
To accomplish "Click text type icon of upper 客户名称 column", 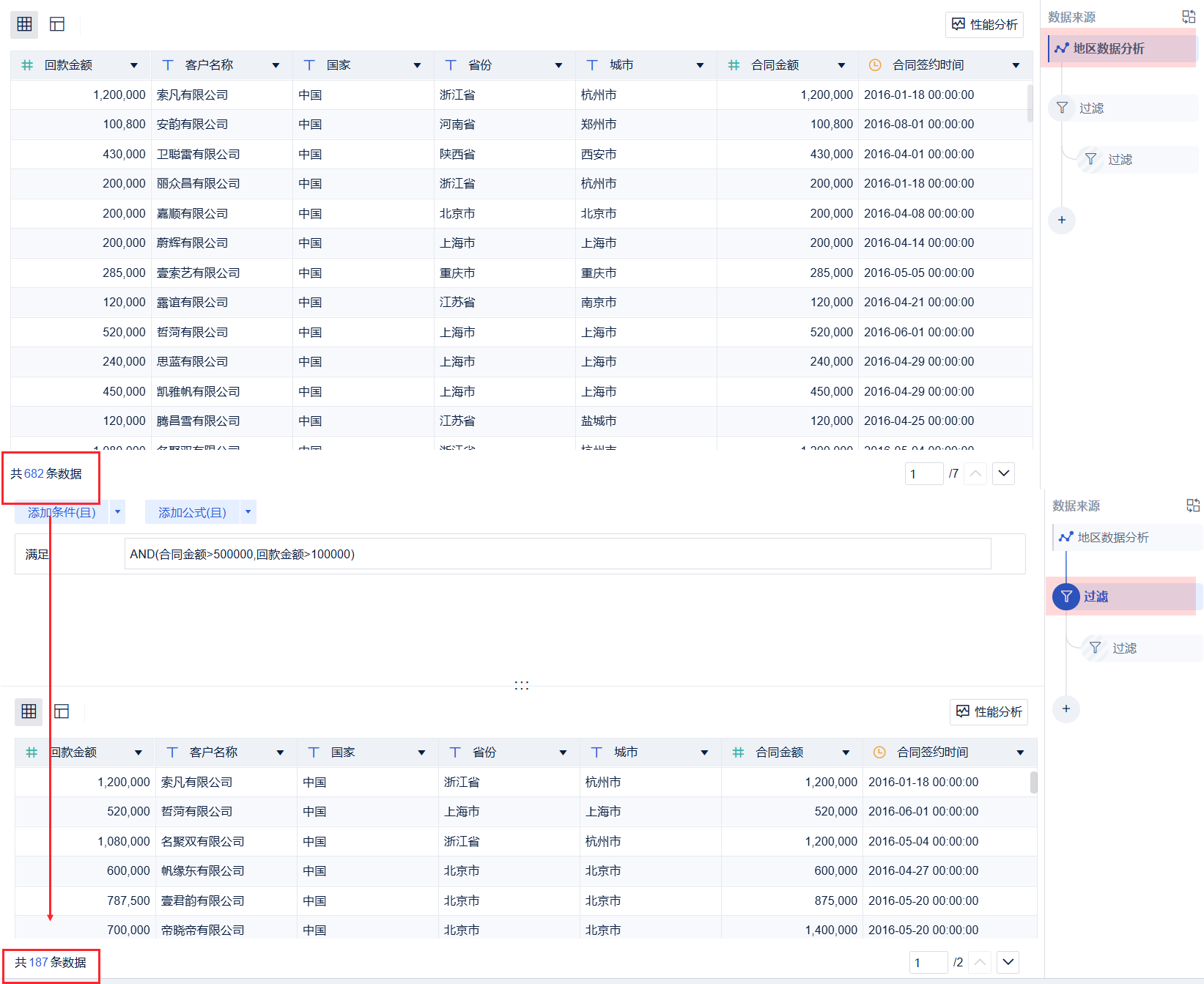I will [168, 65].
